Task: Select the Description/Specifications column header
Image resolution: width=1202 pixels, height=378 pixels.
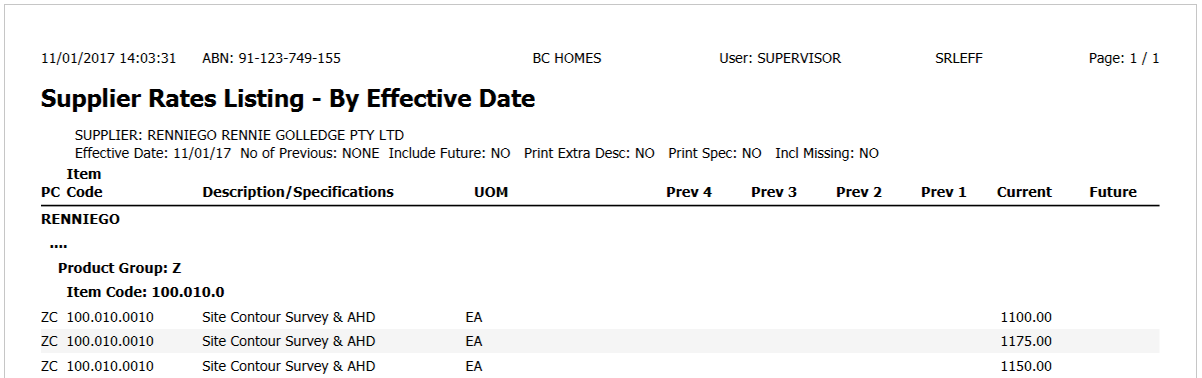Action: click(298, 192)
